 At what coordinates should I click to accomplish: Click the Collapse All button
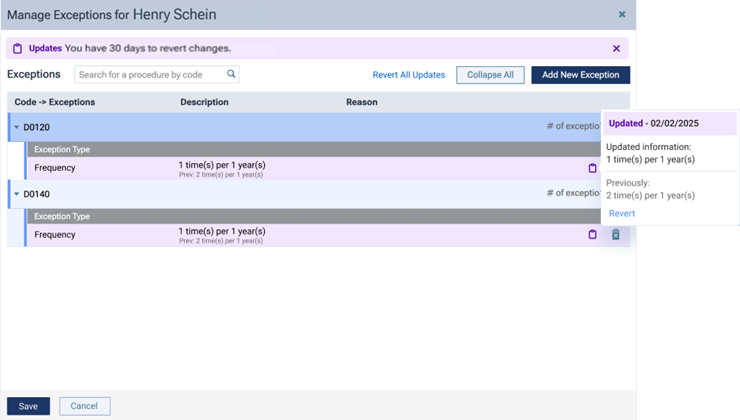tap(490, 75)
